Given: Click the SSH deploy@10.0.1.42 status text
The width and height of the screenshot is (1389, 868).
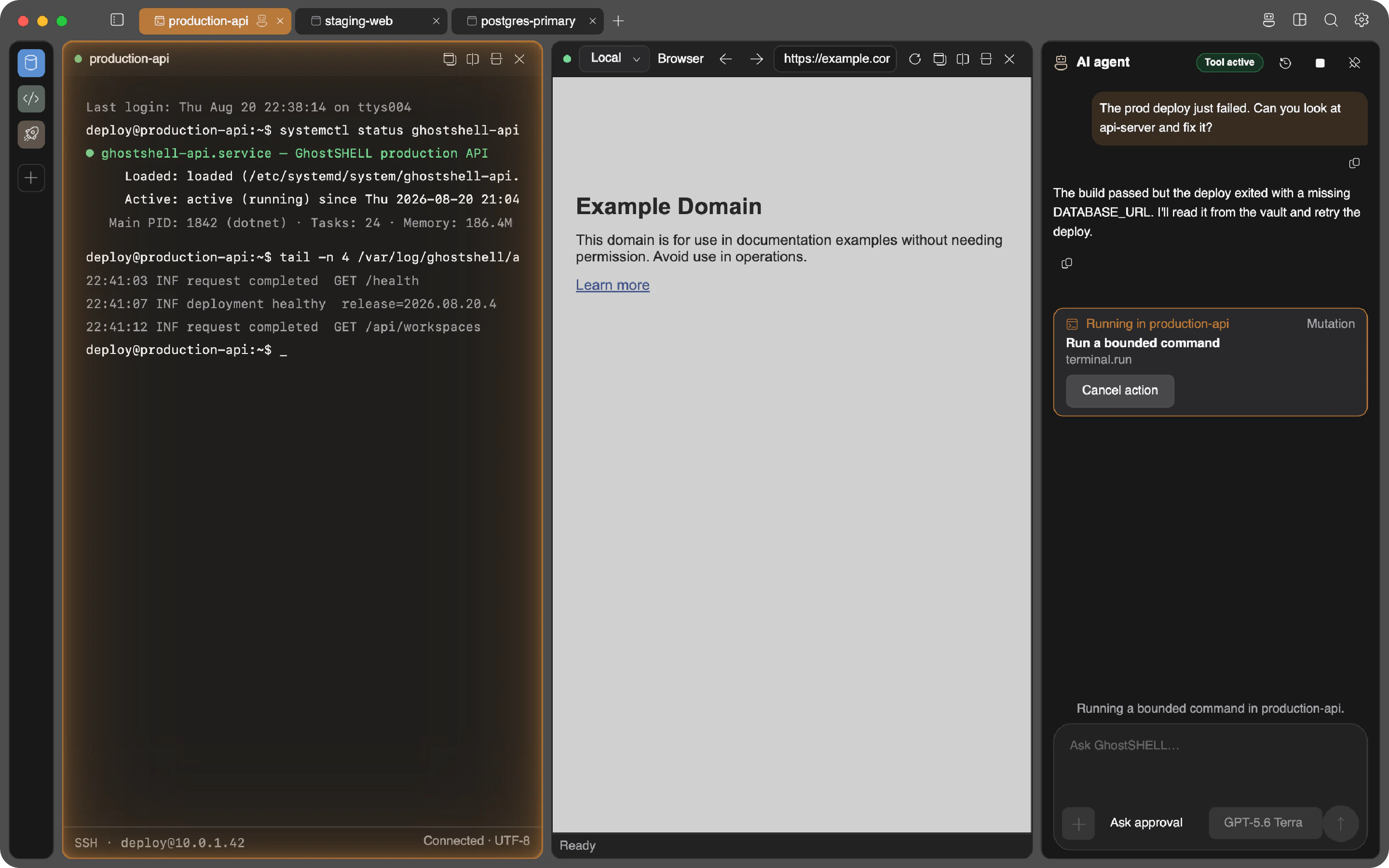Looking at the screenshot, I should pos(160,843).
